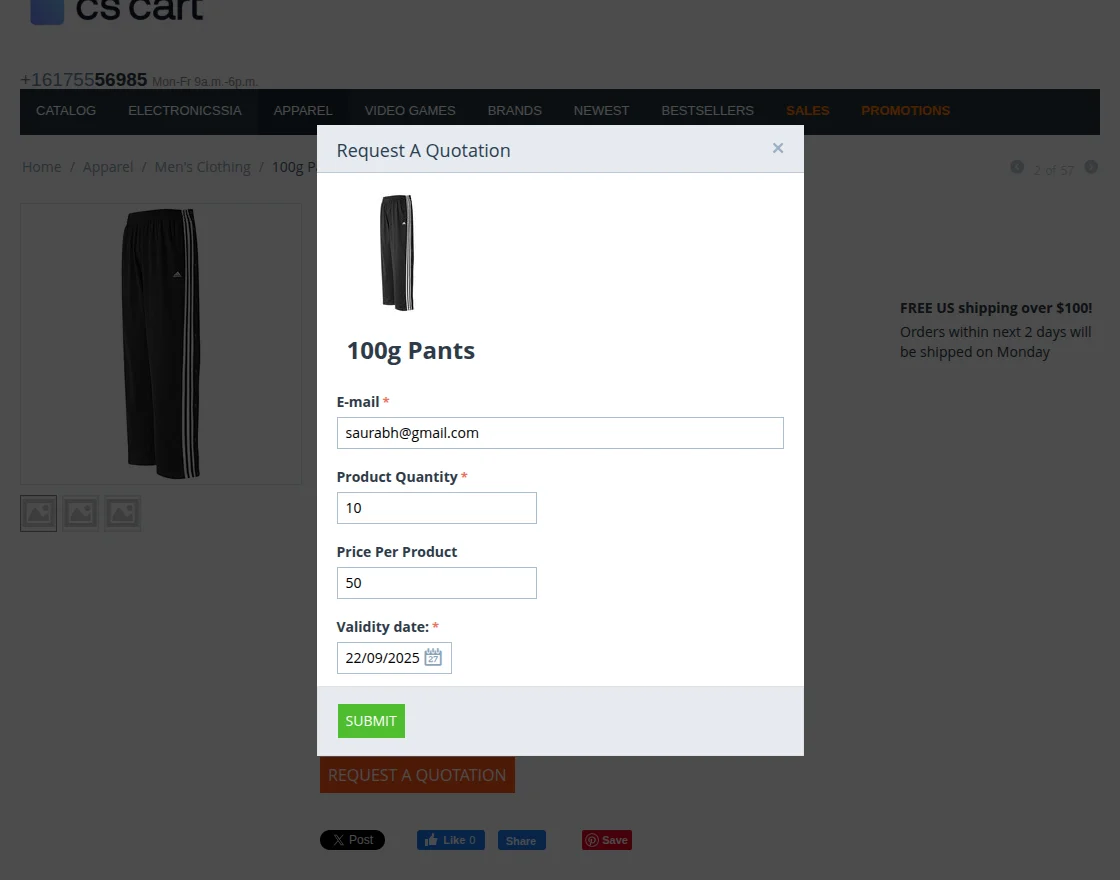Click the Price Per Product field
The width and height of the screenshot is (1120, 880).
437,583
